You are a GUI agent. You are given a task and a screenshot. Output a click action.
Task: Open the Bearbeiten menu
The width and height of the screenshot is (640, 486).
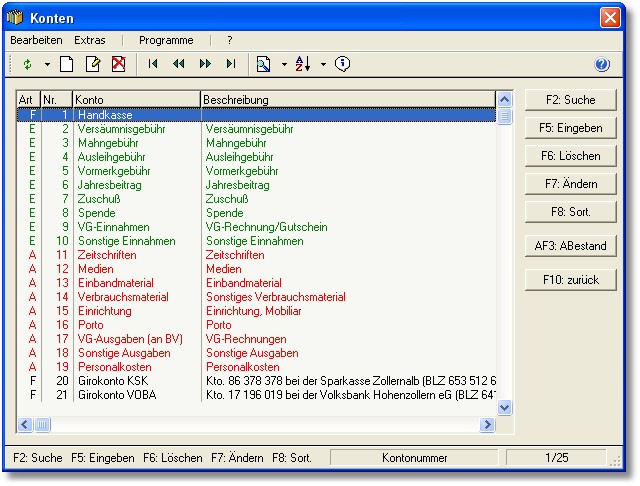pyautogui.click(x=36, y=40)
